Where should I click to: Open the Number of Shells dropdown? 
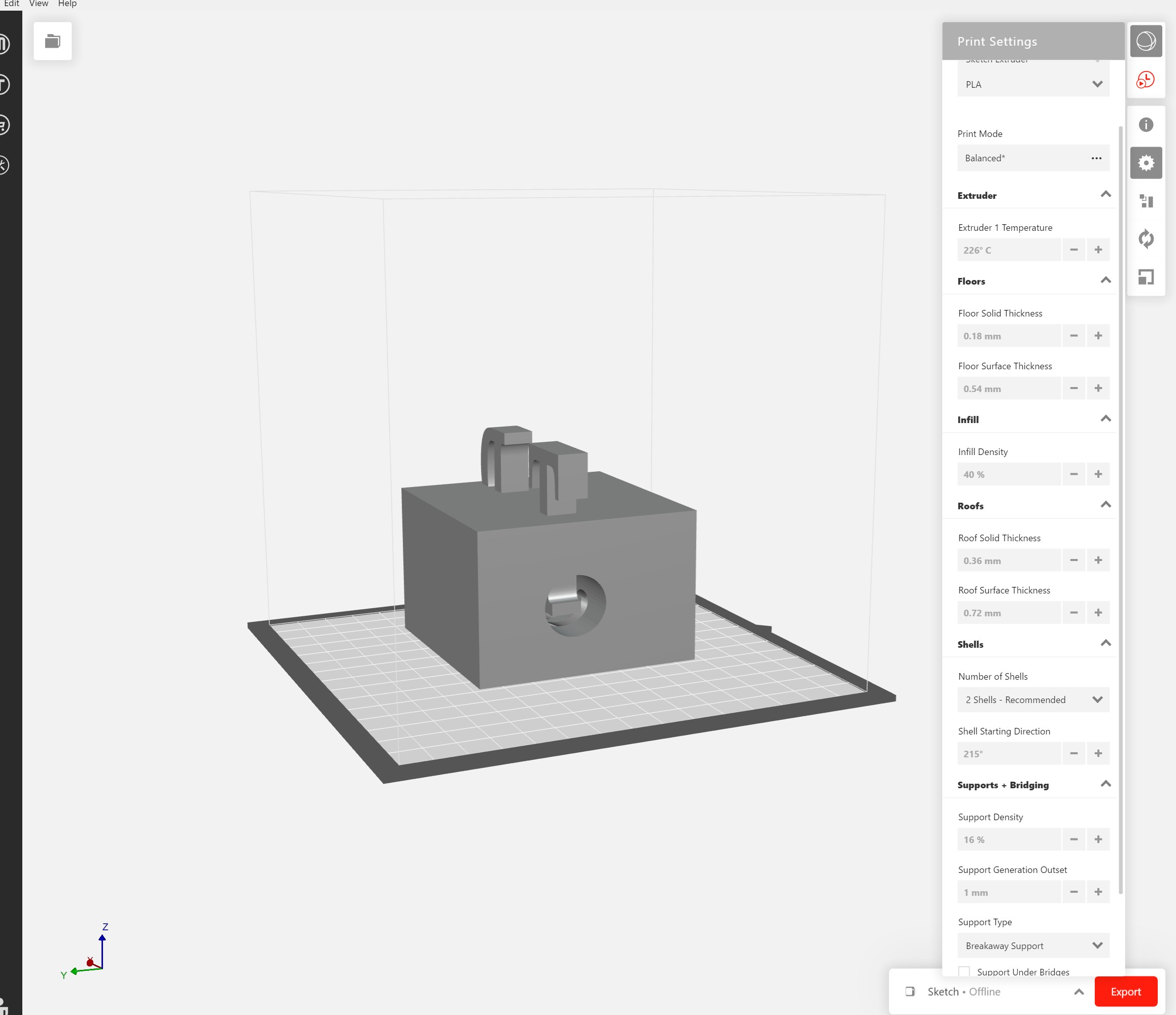click(1032, 699)
